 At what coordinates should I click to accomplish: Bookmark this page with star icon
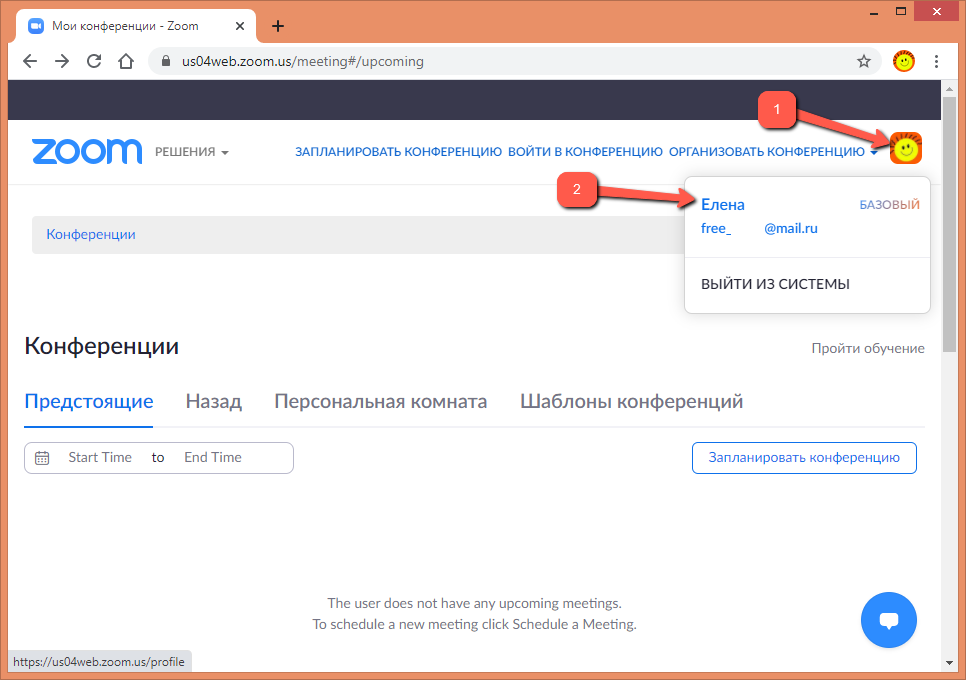point(863,61)
